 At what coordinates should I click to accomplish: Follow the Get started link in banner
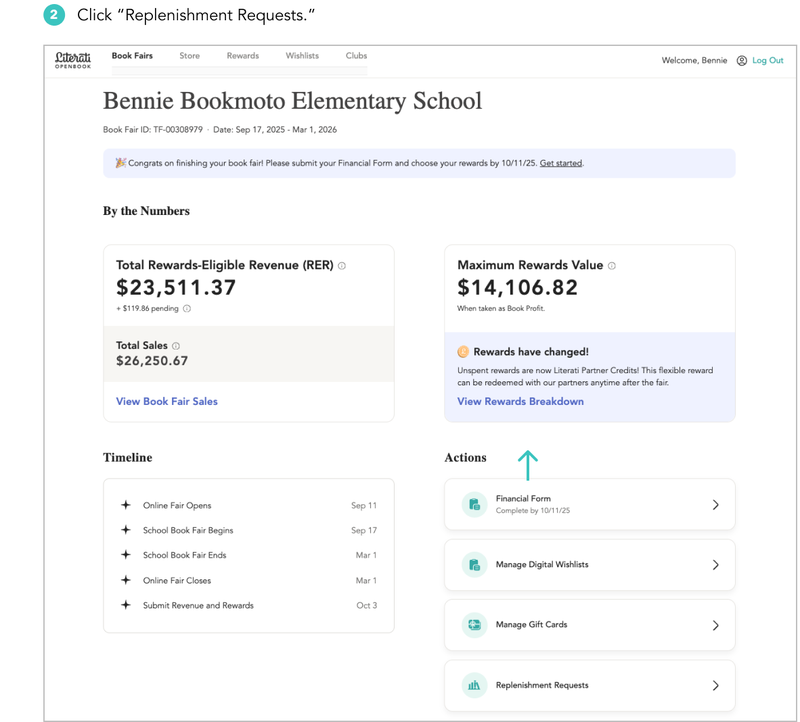(x=561, y=163)
